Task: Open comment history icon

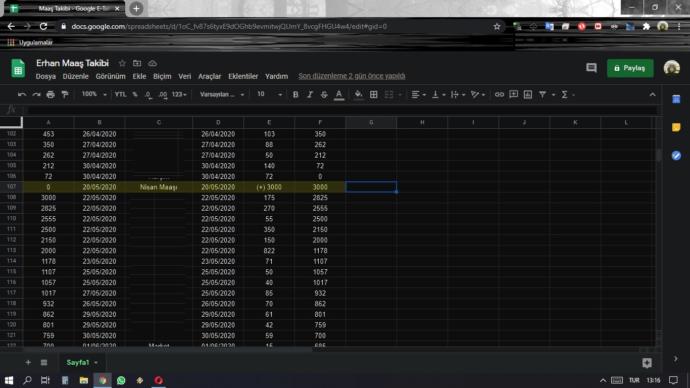Action: 591,68
